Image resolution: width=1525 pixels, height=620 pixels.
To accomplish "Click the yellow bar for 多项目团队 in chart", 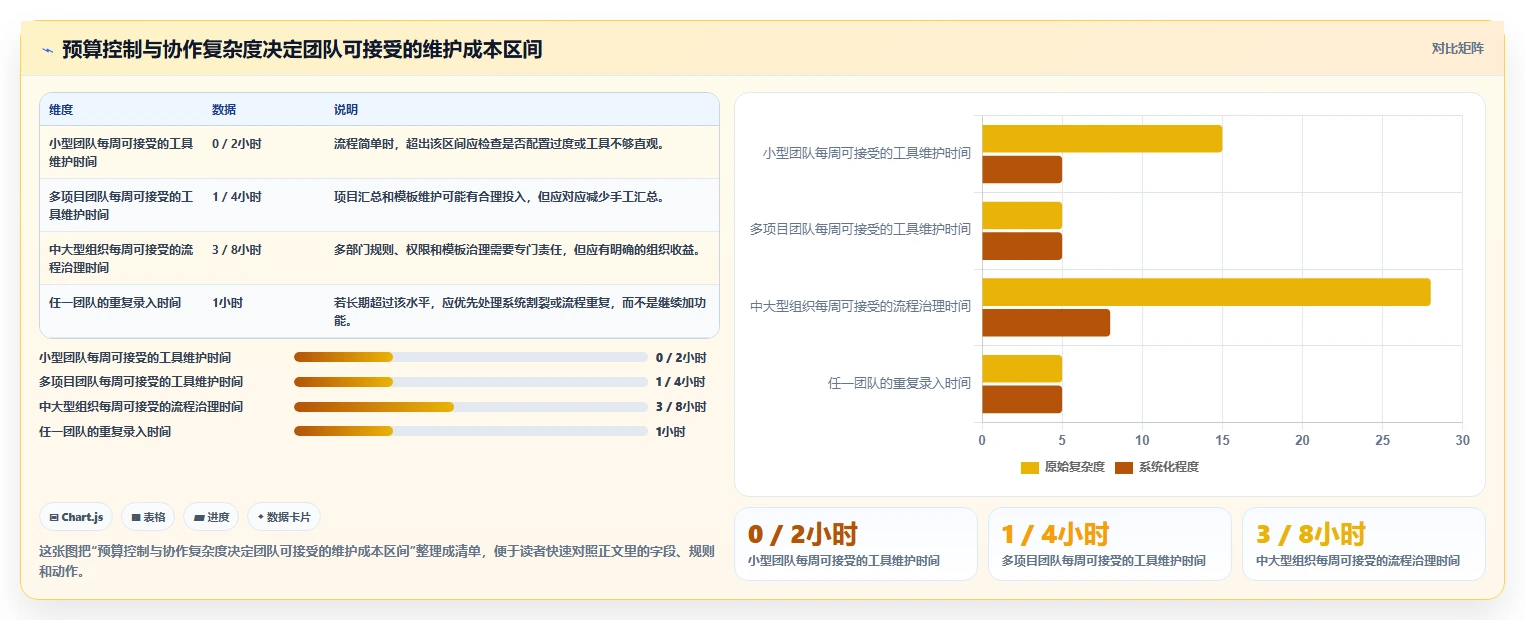I will (1022, 216).
